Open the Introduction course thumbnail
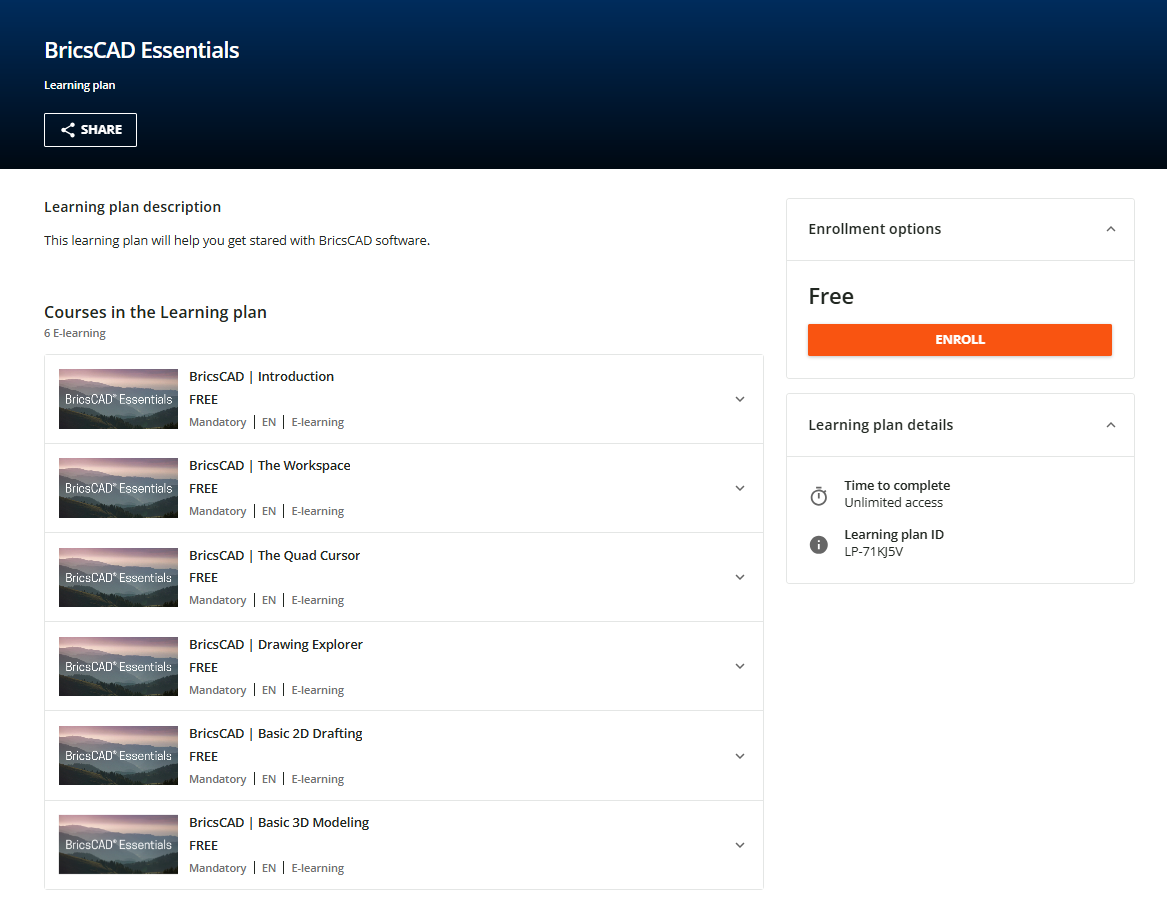This screenshot has width=1167, height=921. [x=118, y=399]
